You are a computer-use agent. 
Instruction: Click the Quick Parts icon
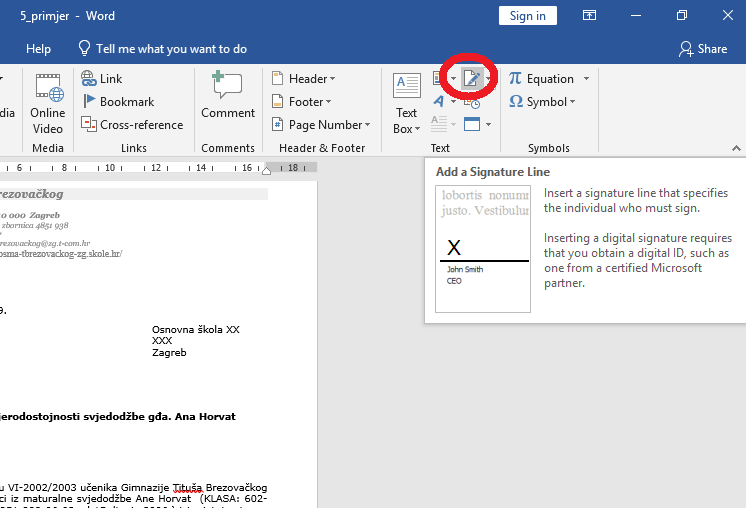[440, 79]
